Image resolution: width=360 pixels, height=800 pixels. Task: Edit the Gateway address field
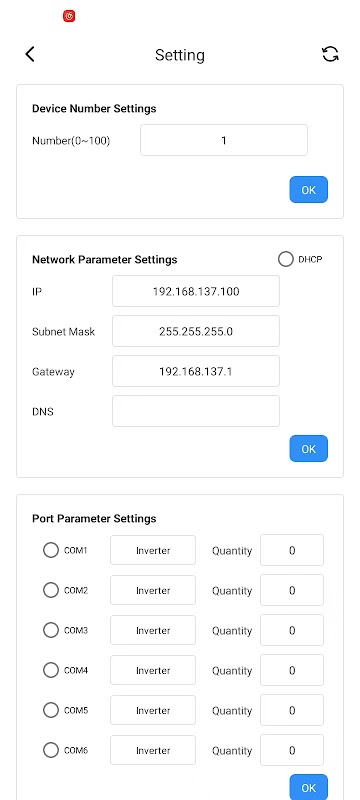coord(196,371)
